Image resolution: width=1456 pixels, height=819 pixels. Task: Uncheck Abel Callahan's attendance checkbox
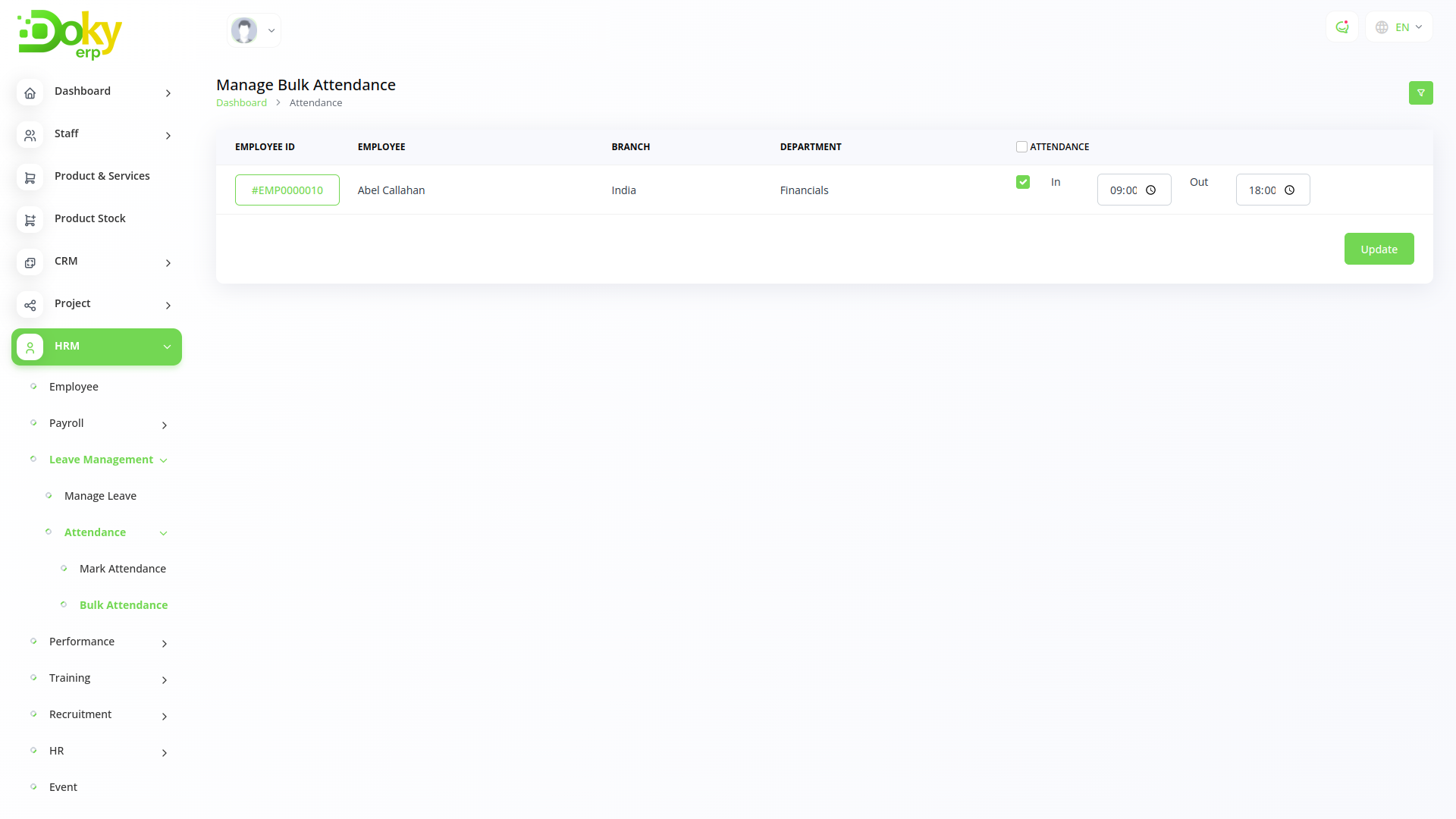[x=1022, y=182]
